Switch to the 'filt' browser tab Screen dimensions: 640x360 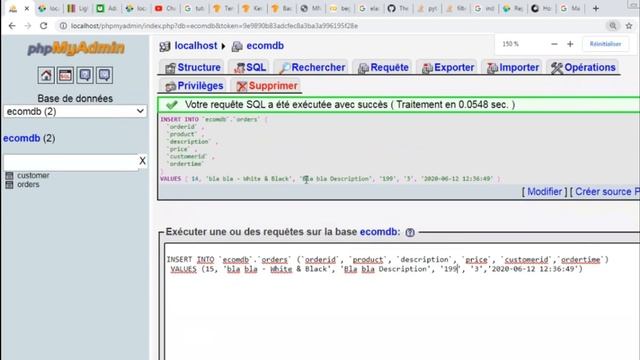click(x=456, y=8)
